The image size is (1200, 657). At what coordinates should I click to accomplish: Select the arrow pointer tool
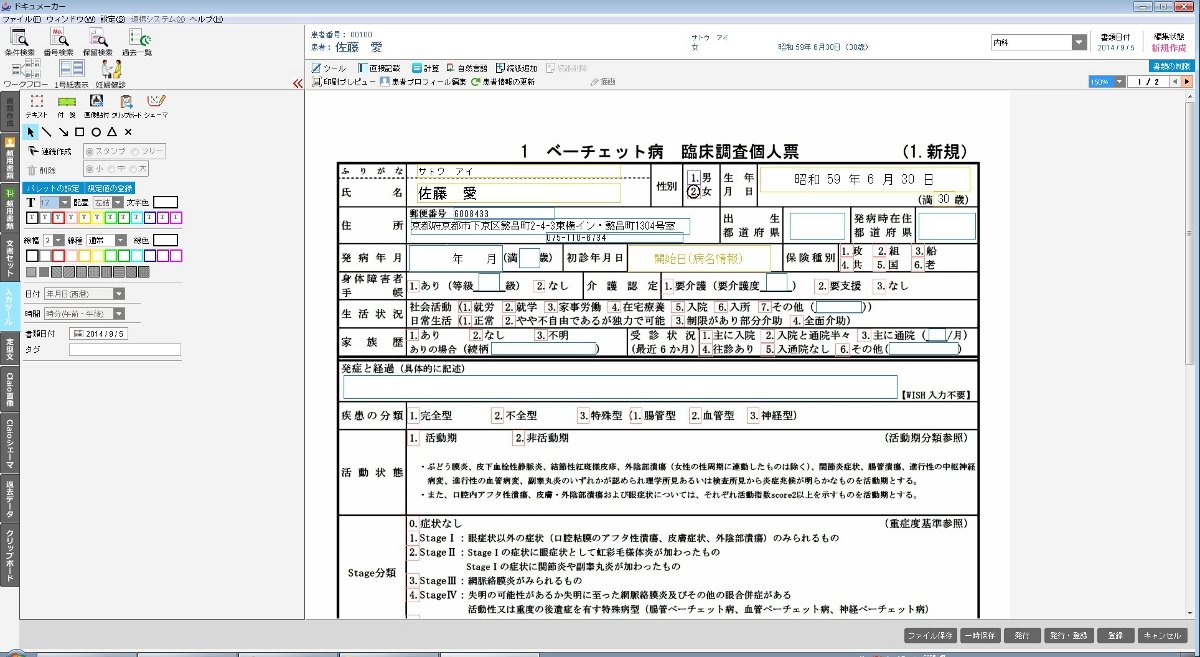point(31,131)
